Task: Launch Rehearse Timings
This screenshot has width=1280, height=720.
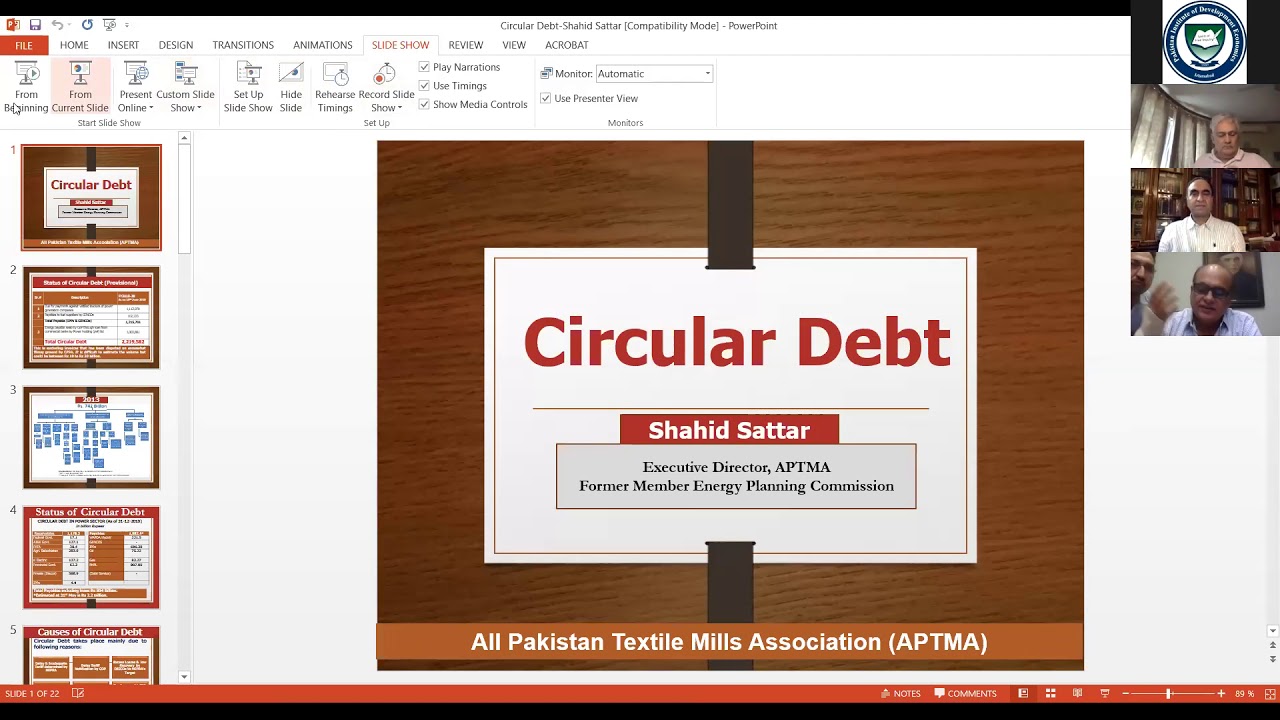Action: click(335, 87)
